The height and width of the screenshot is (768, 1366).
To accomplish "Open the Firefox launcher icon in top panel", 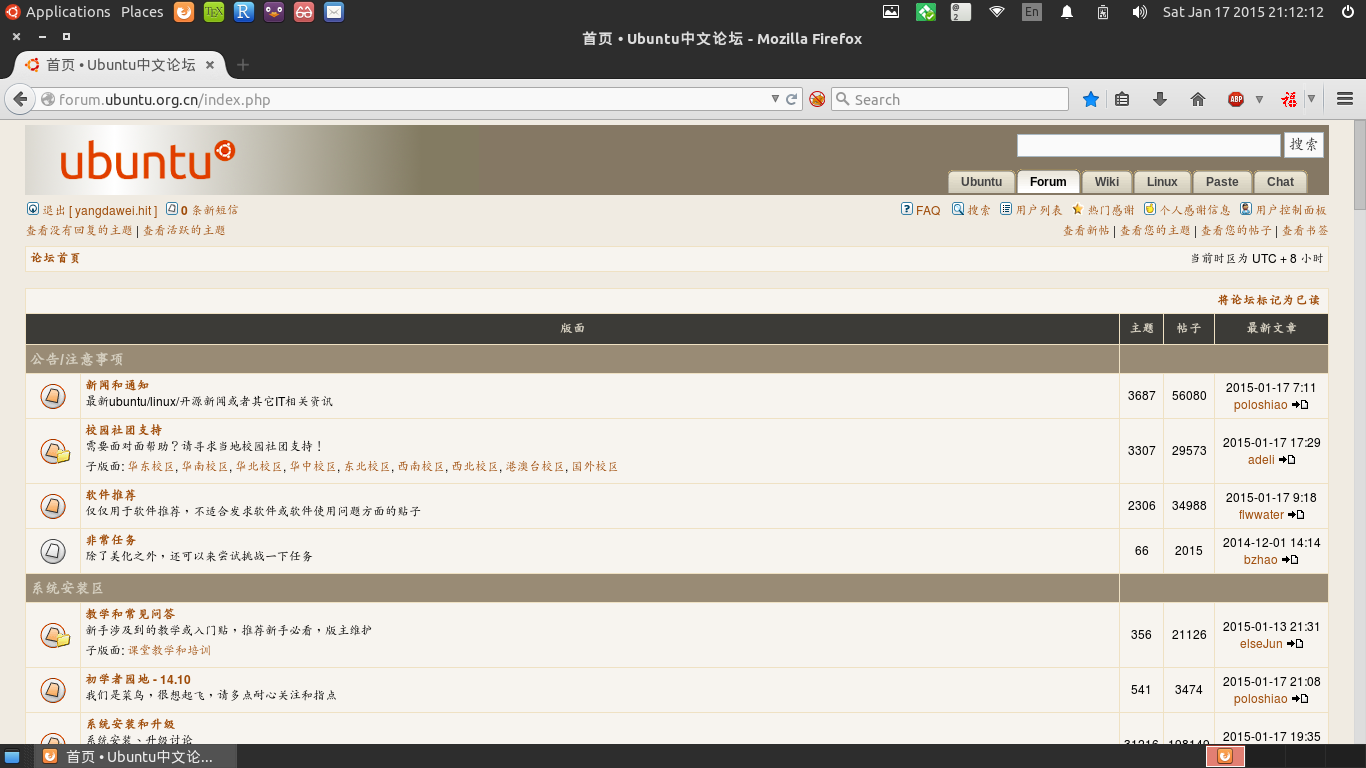I will click(184, 12).
